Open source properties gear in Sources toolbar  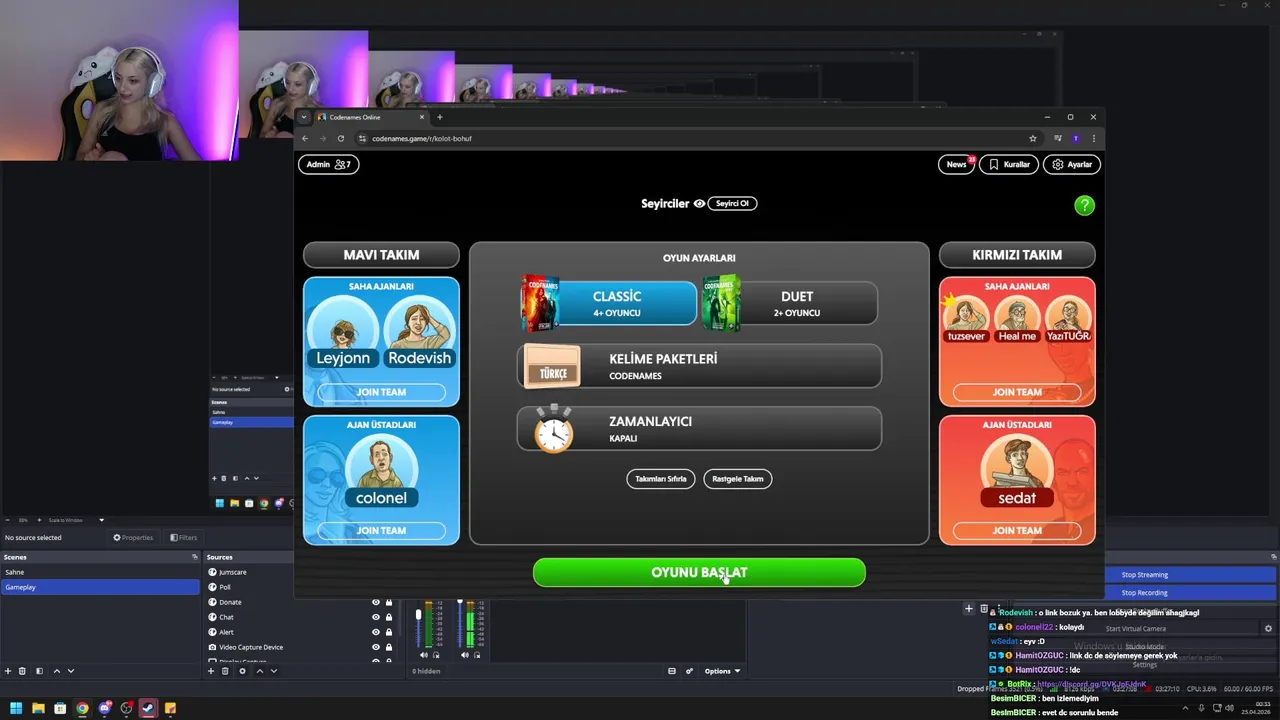[242, 671]
